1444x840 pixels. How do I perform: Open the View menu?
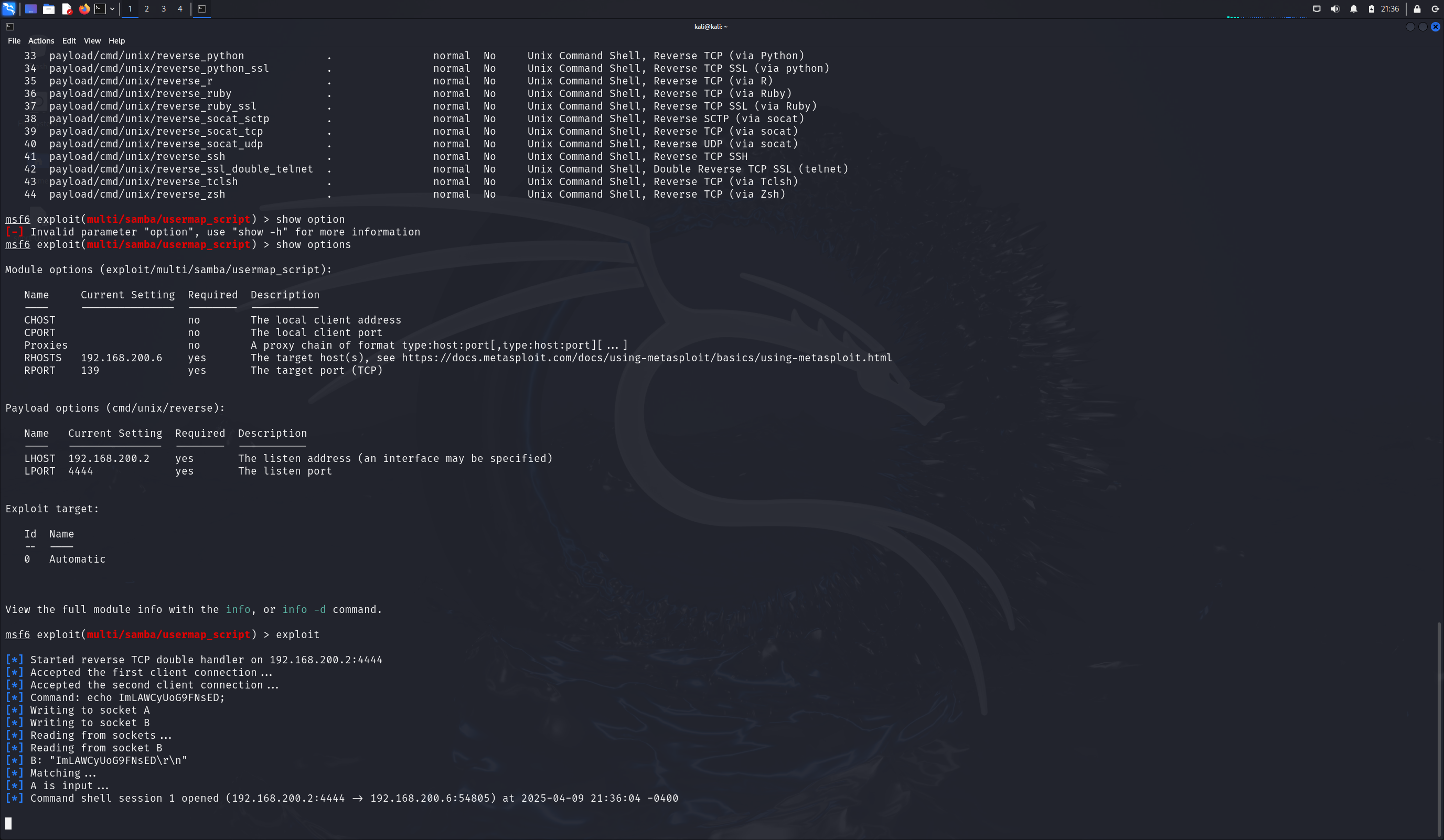click(92, 41)
